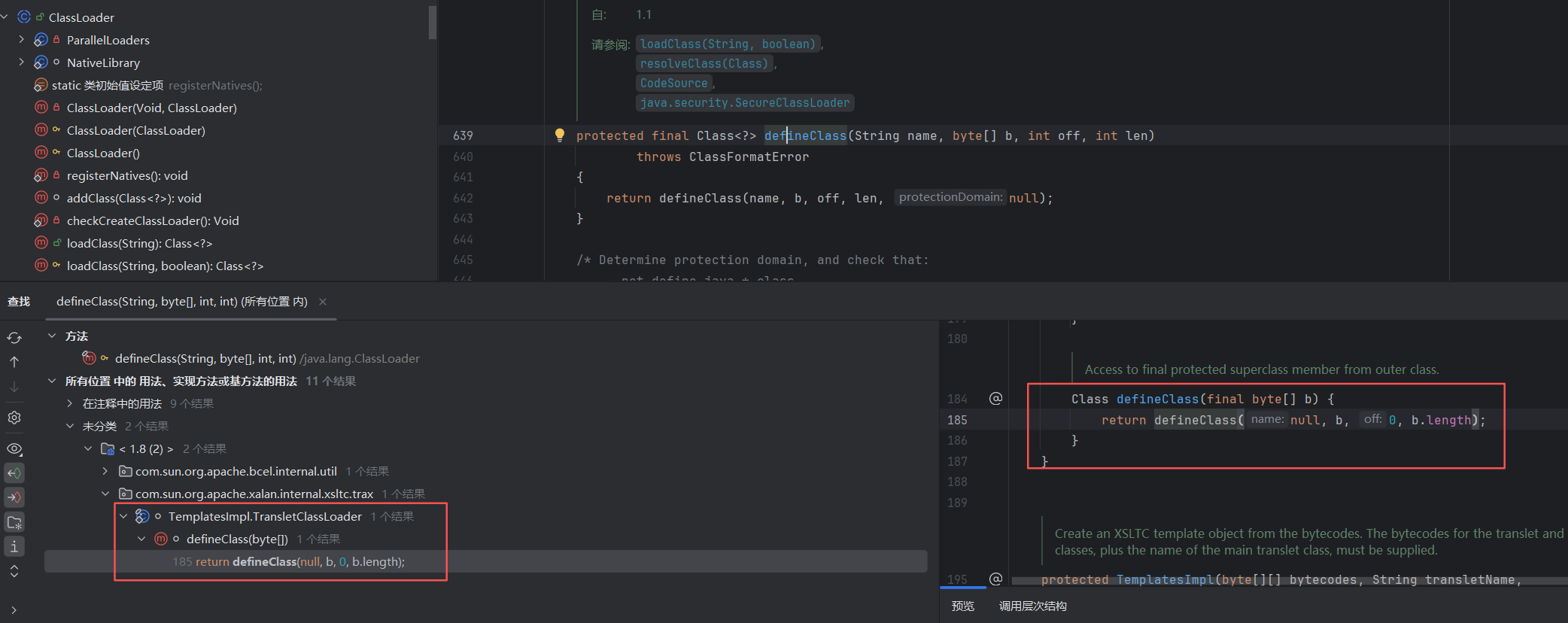Viewport: 1568px width, 623px height.
Task: Switch to the 调用层次结构 tab
Action: (1032, 606)
